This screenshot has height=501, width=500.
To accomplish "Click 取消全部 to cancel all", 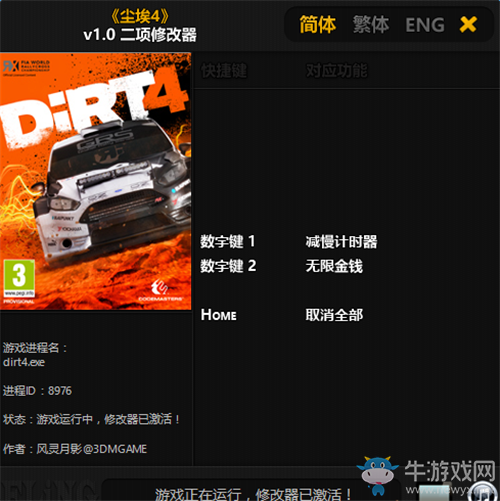I will (334, 315).
